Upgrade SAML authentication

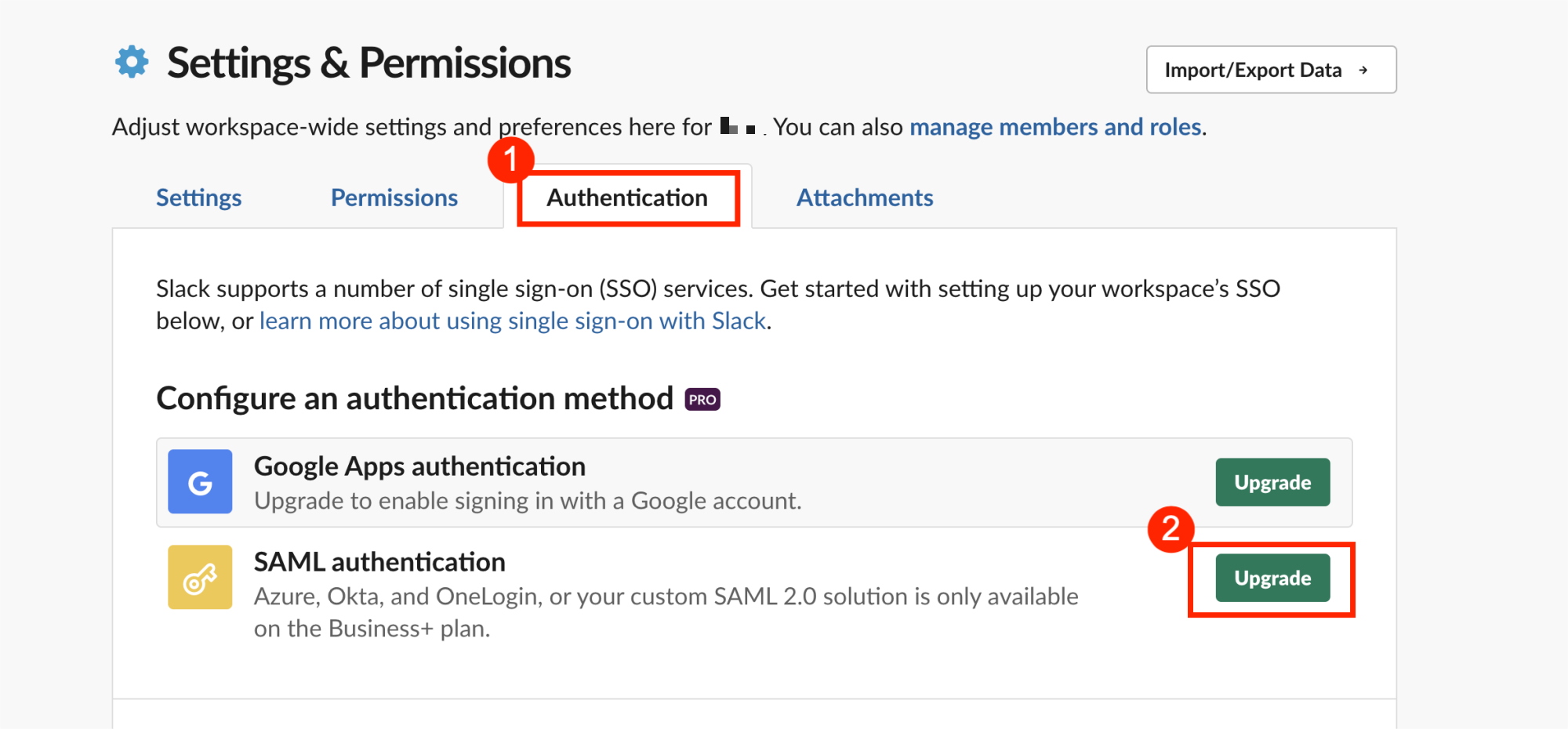click(x=1272, y=578)
